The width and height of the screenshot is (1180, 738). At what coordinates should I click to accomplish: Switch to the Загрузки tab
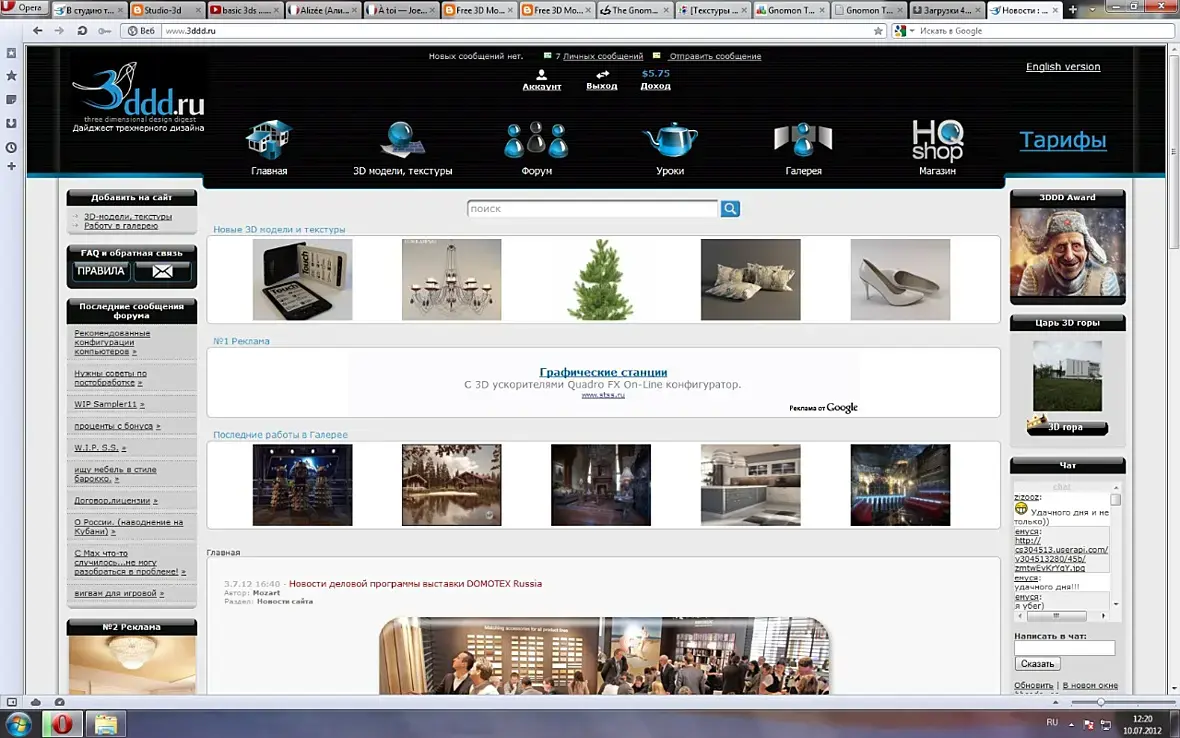pos(947,10)
